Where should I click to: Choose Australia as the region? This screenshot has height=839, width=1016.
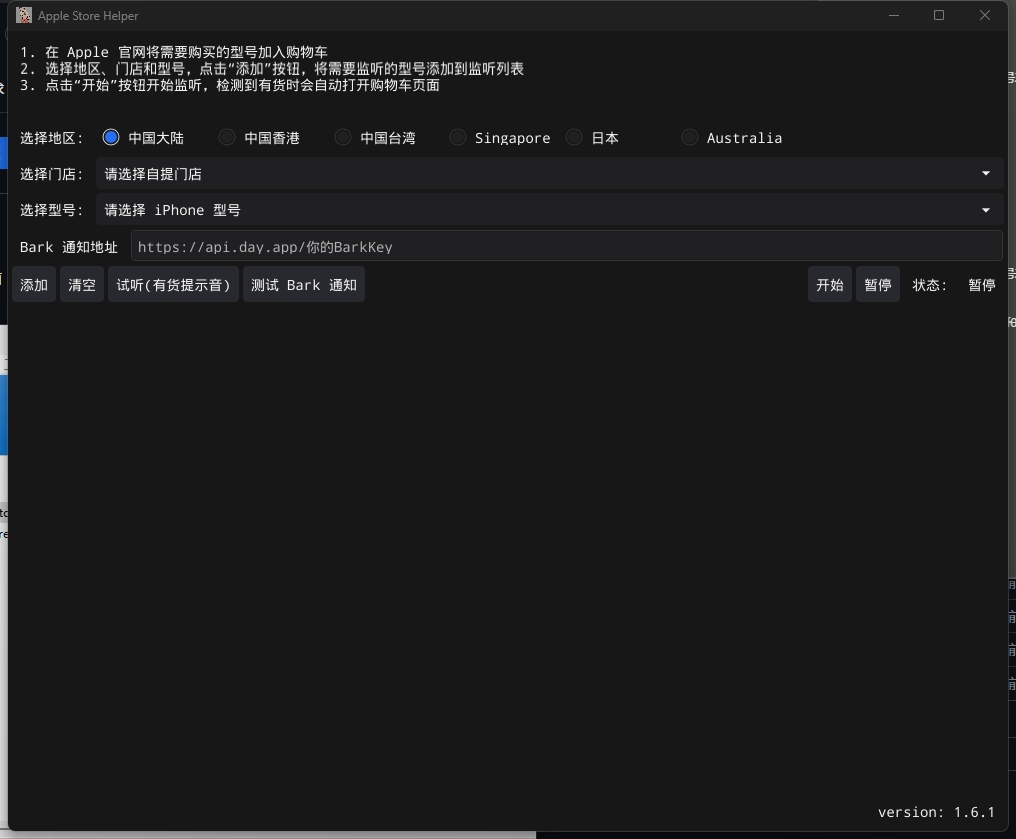689,137
